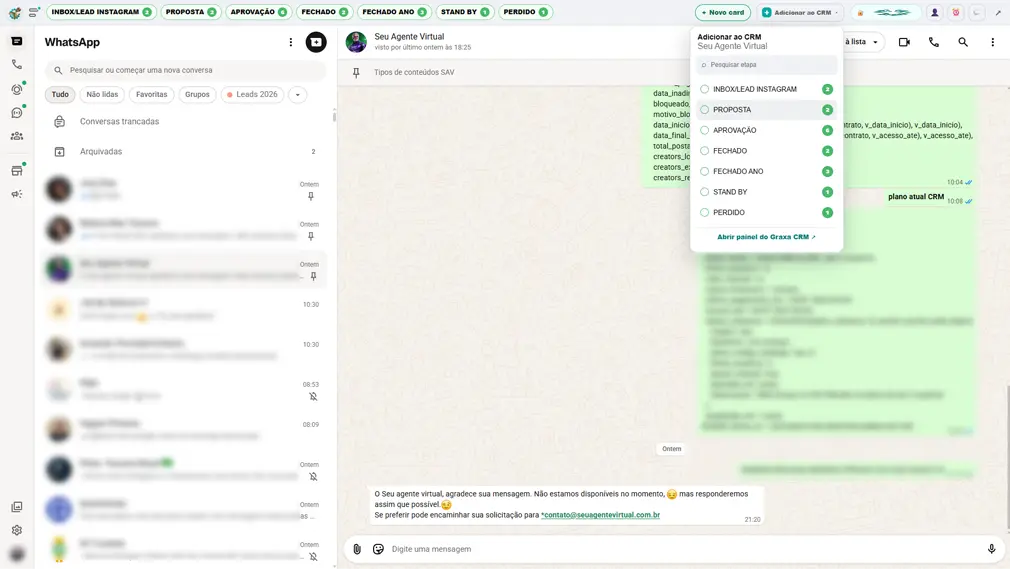Screen dimensions: 1010x569
Task: Click the Tipos de conteúdos SAV pinned message
Action: click(414, 72)
